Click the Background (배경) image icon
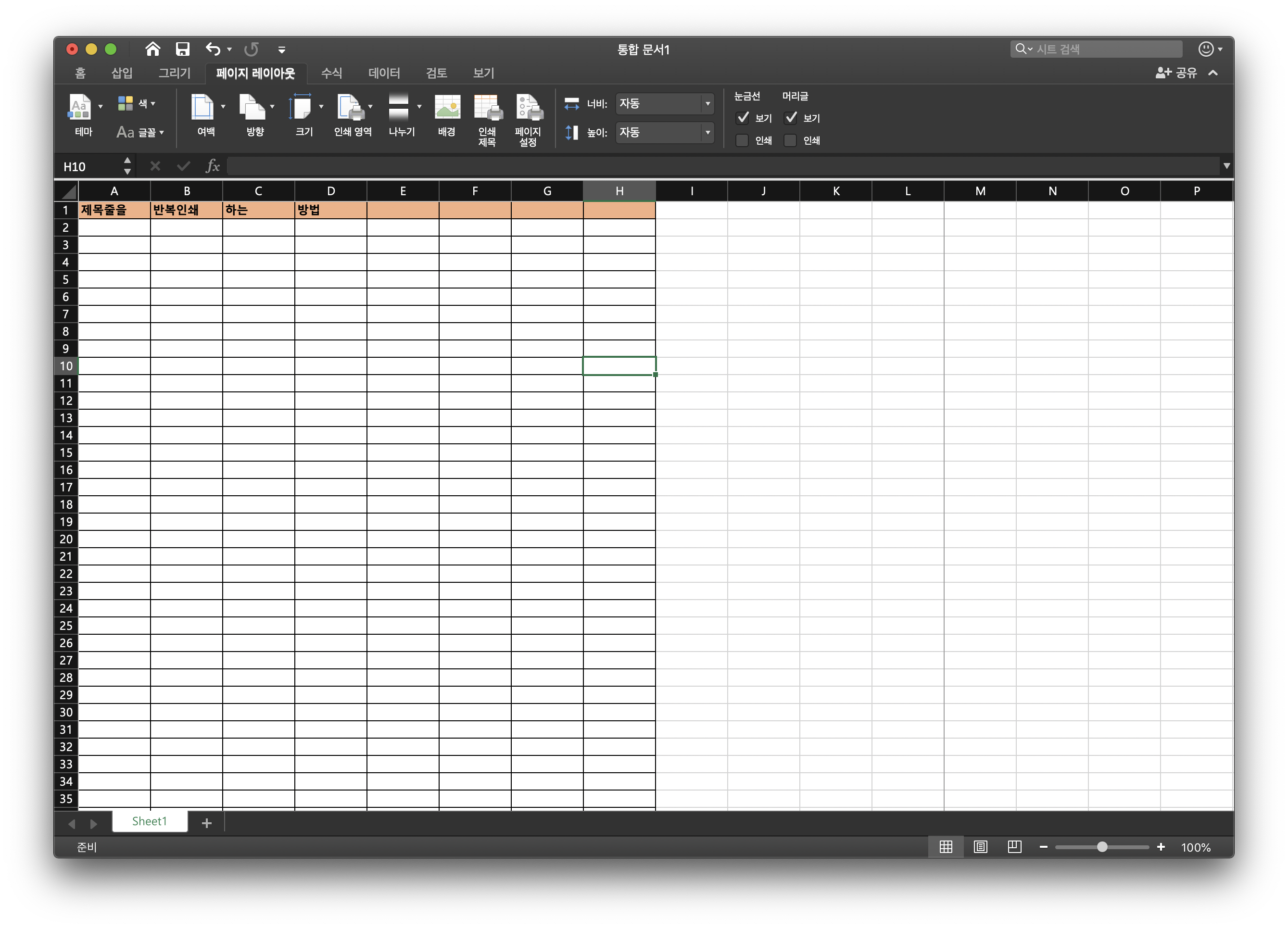 click(x=447, y=108)
